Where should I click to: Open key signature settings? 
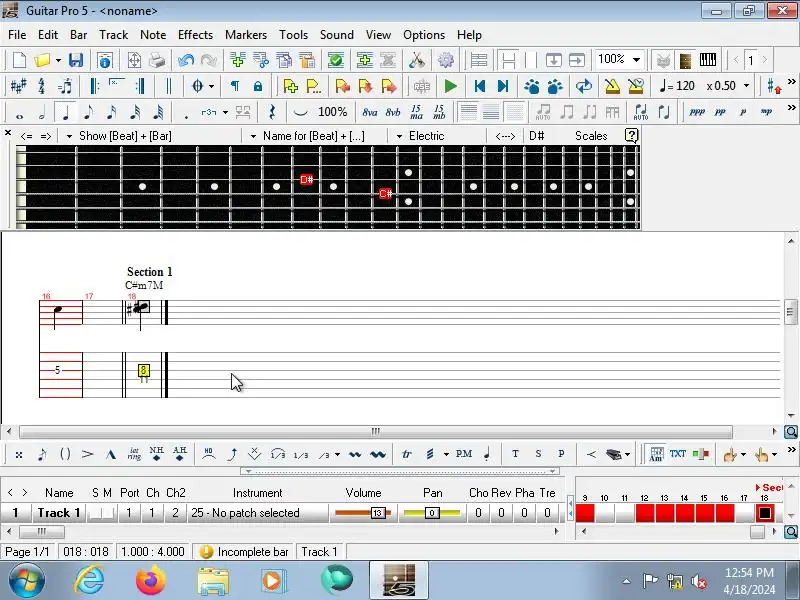click(x=18, y=86)
